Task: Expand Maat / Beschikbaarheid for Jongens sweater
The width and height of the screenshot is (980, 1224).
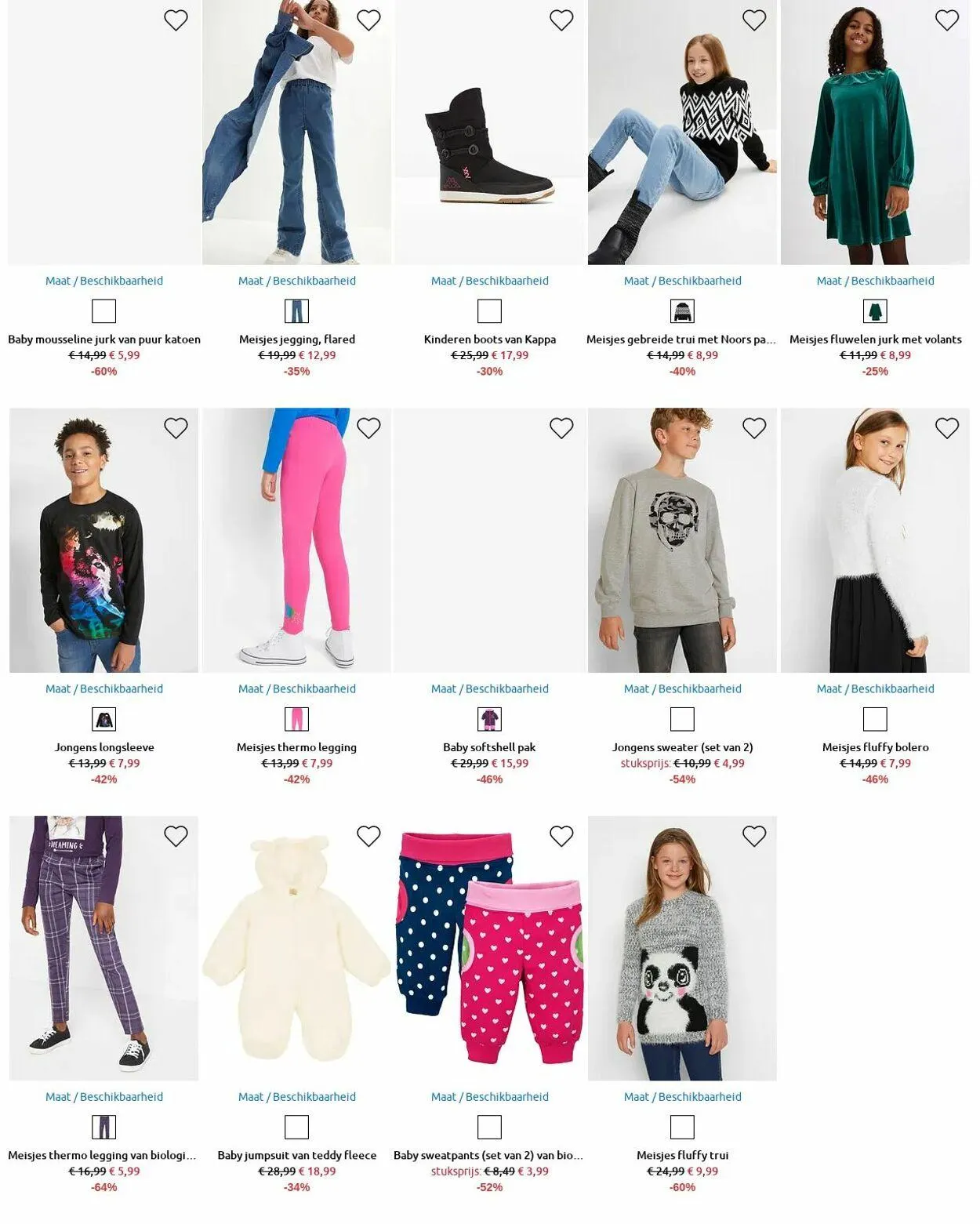Action: tap(682, 688)
